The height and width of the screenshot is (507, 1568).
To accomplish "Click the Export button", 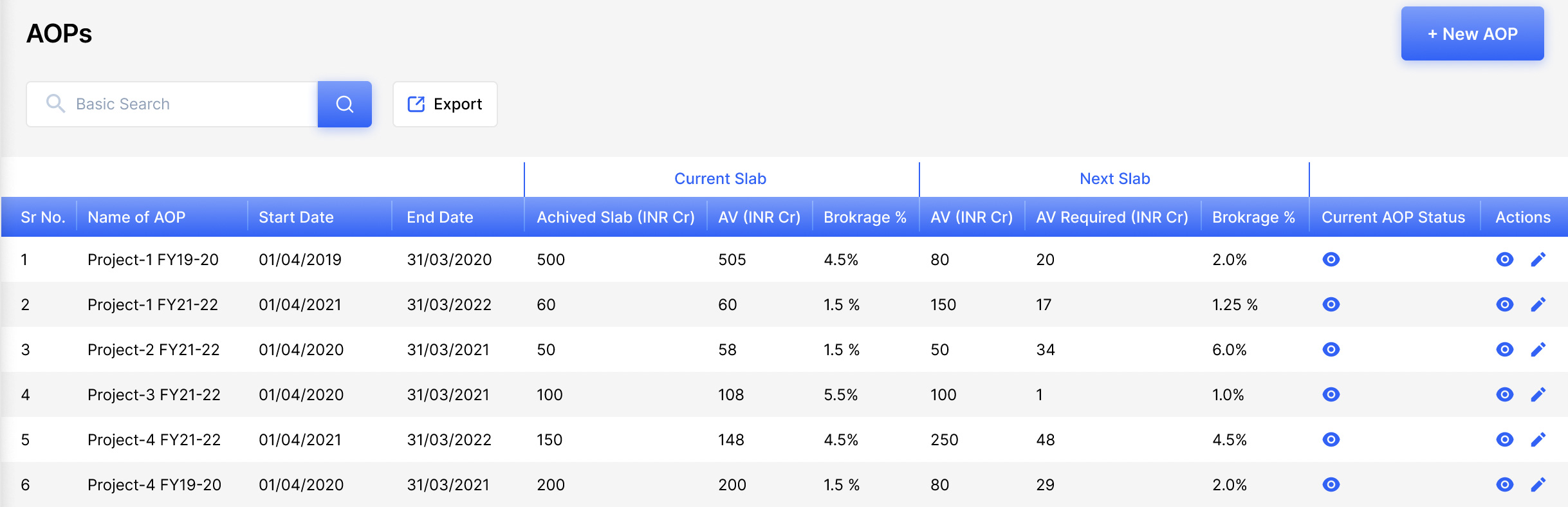I will click(x=445, y=104).
